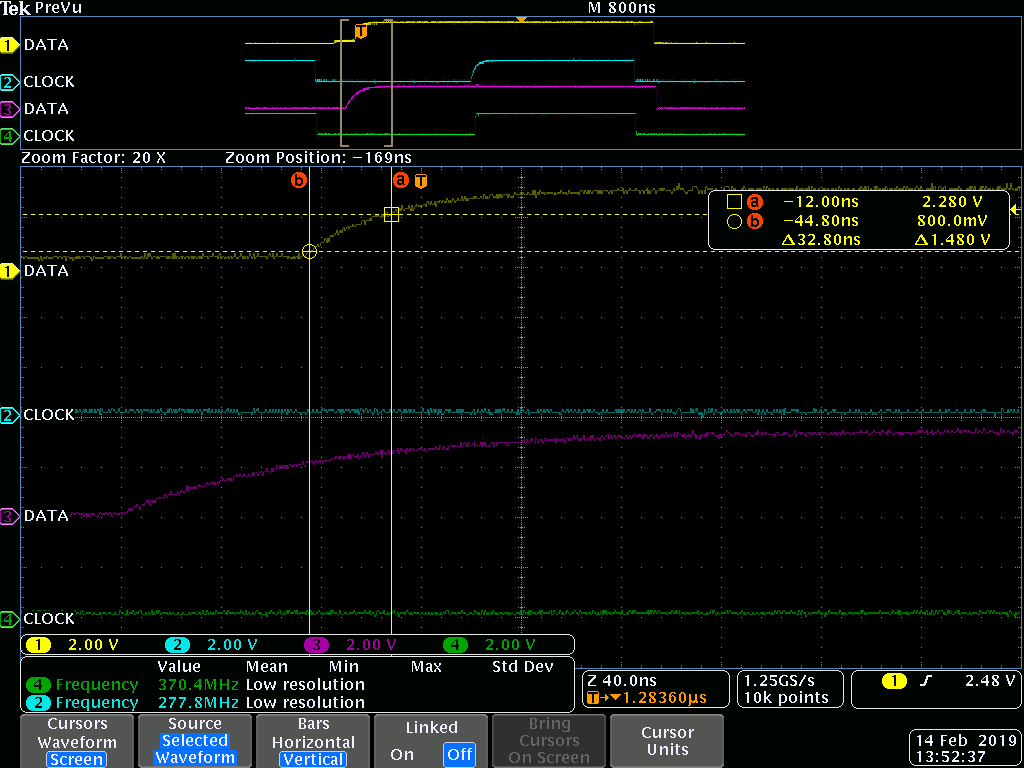Click cursor b label at top of waveform
Screen dimensions: 1024x768
point(299,179)
